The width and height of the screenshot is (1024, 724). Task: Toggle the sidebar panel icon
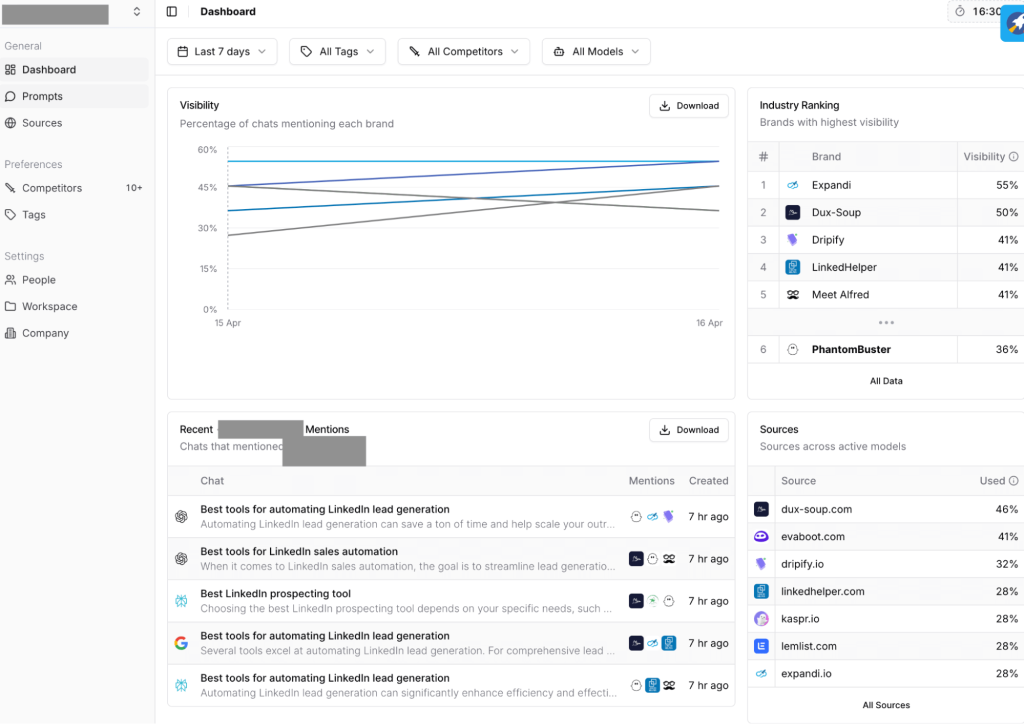[172, 12]
